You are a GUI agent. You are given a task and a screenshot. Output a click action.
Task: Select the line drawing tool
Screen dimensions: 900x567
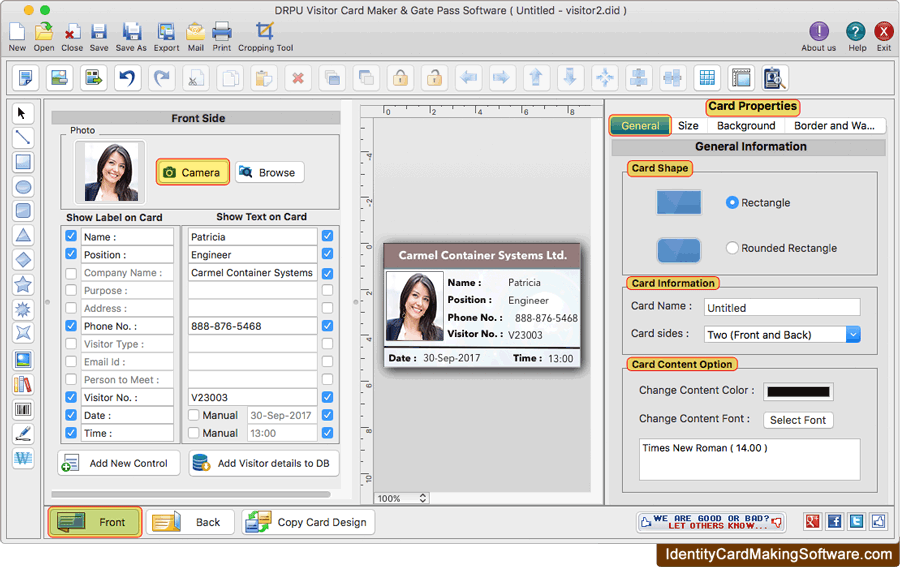tap(22, 137)
